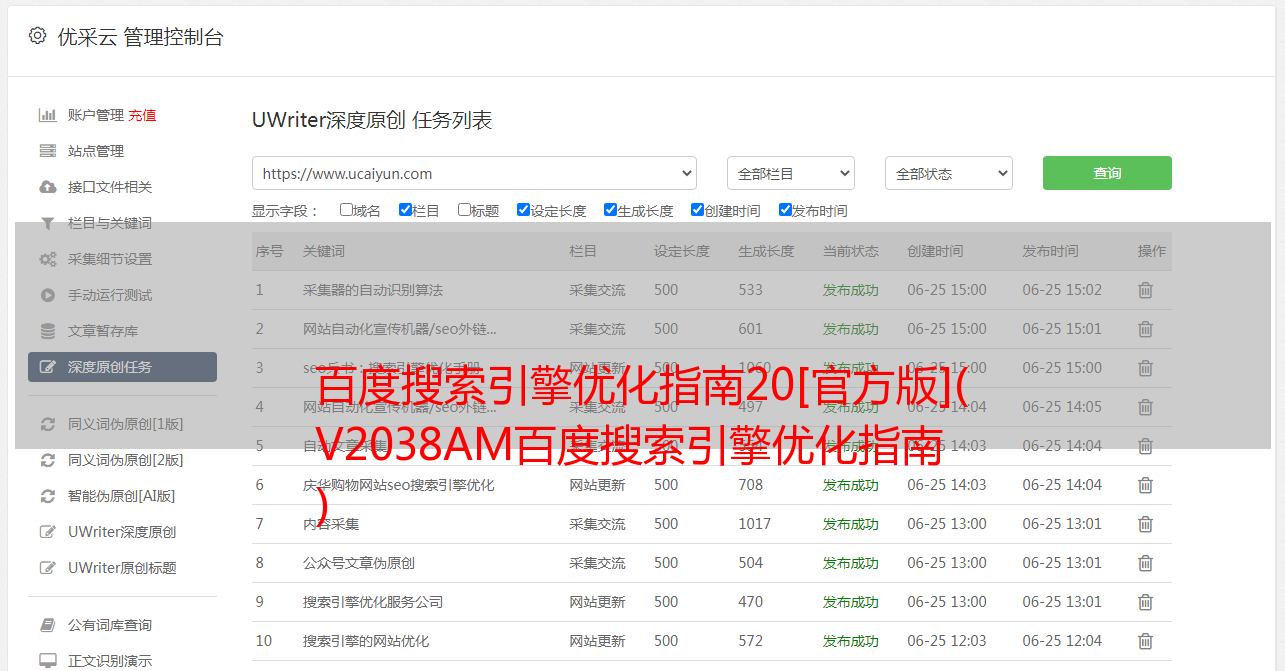Click the UWriter原创标题 edit icon
This screenshot has width=1285, height=671.
click(x=47, y=568)
